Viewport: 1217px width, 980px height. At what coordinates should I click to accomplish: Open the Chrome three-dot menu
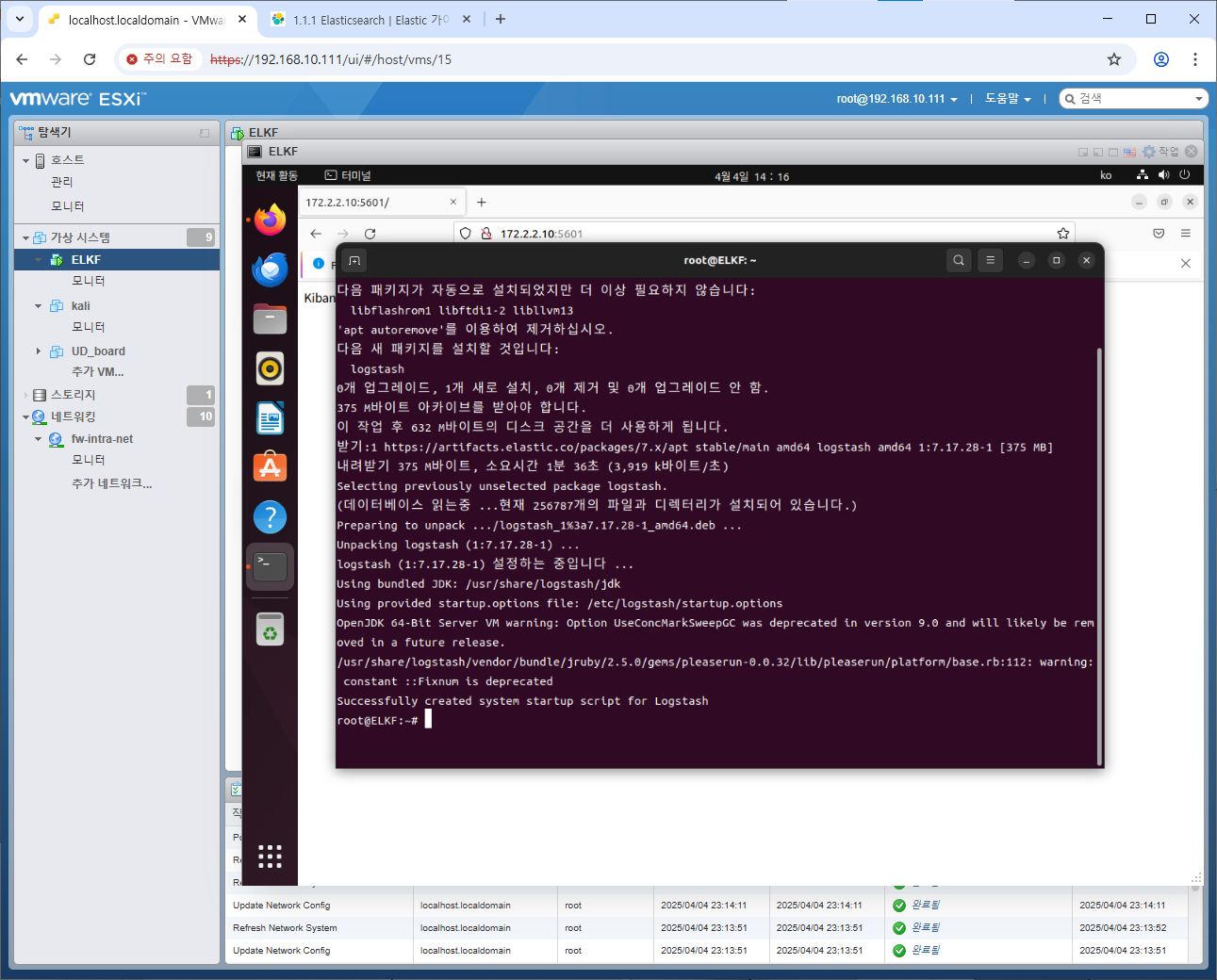[x=1195, y=59]
